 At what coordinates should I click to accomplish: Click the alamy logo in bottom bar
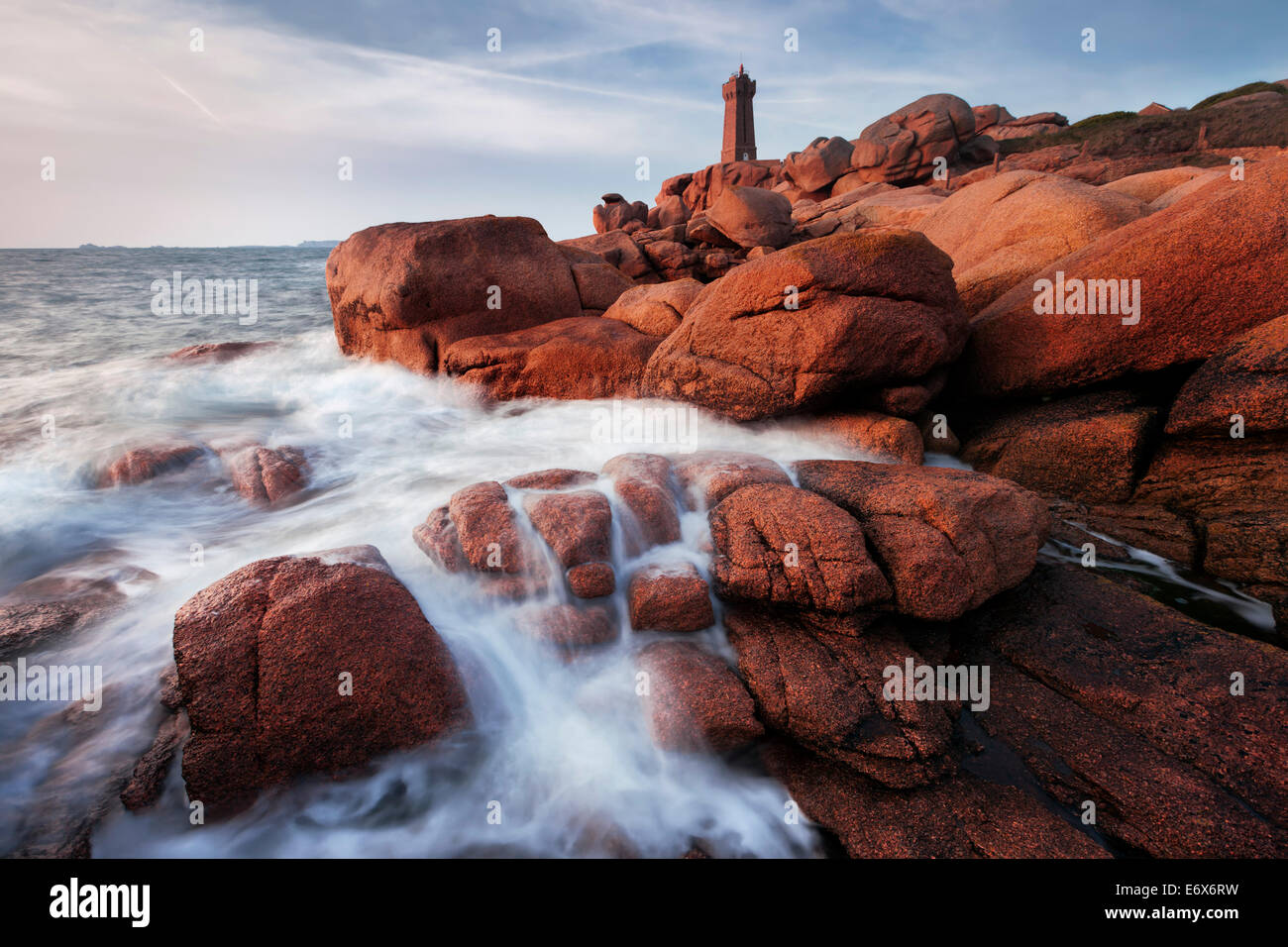99,902
